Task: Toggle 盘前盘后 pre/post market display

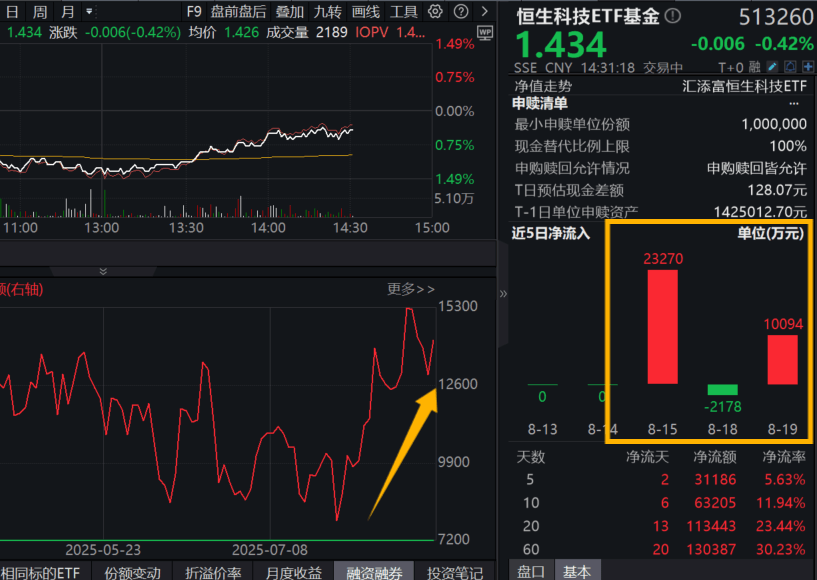Action: 237,10
